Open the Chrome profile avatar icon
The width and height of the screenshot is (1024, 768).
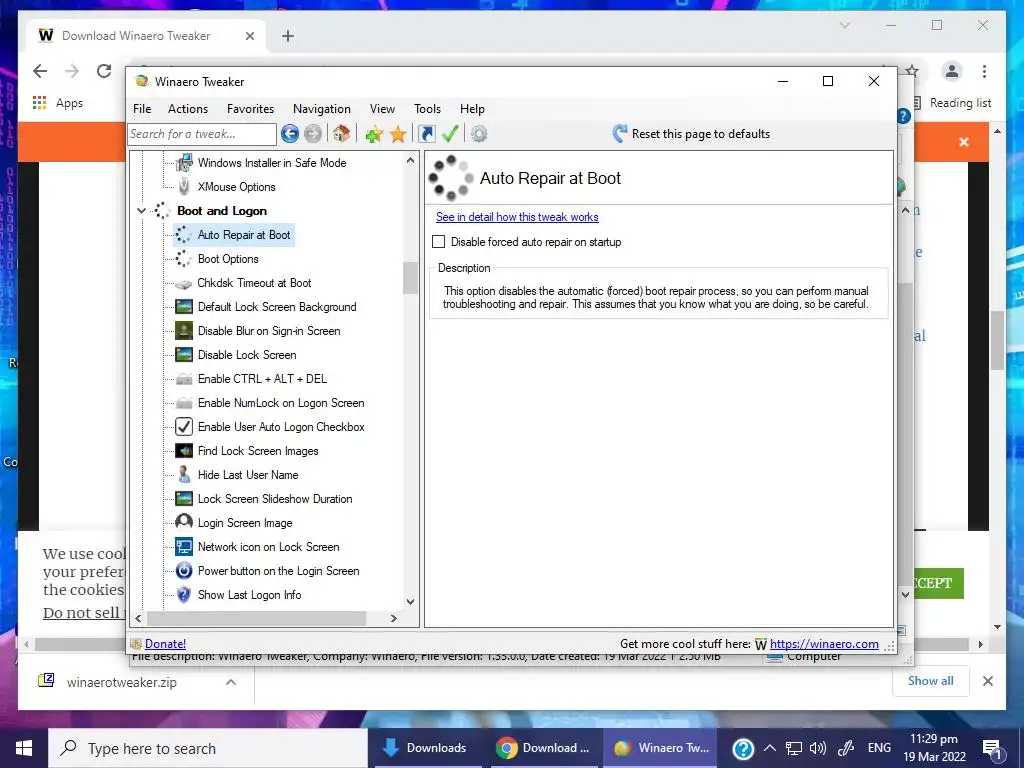coord(952,71)
